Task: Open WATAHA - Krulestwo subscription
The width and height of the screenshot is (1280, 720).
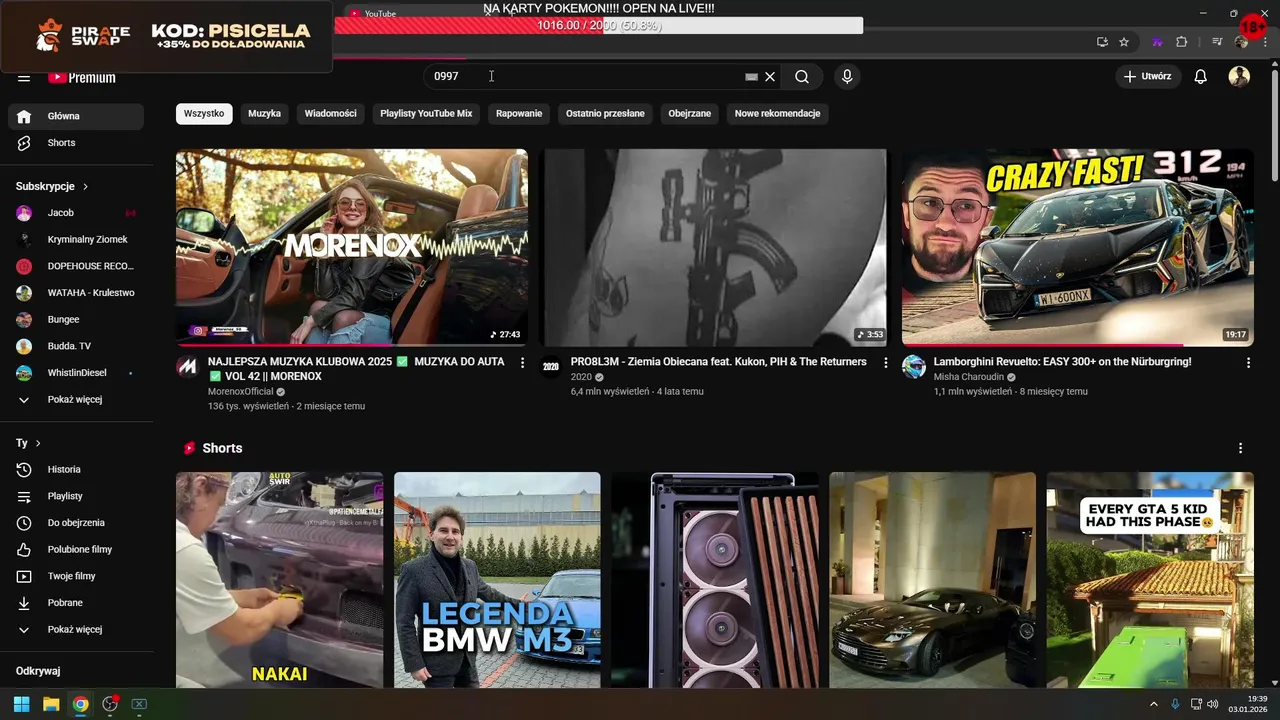Action: pyautogui.click(x=76, y=293)
